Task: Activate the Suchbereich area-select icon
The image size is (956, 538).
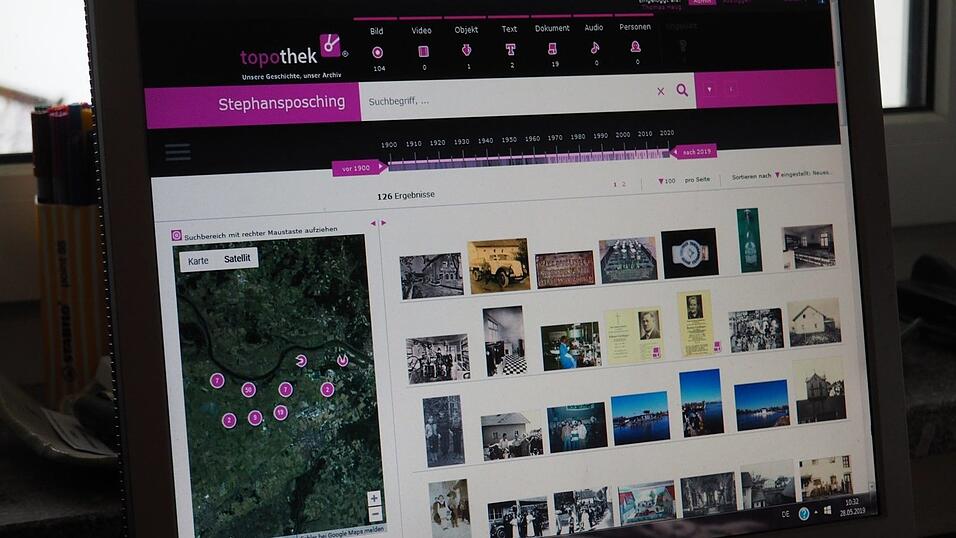Action: tap(176, 235)
